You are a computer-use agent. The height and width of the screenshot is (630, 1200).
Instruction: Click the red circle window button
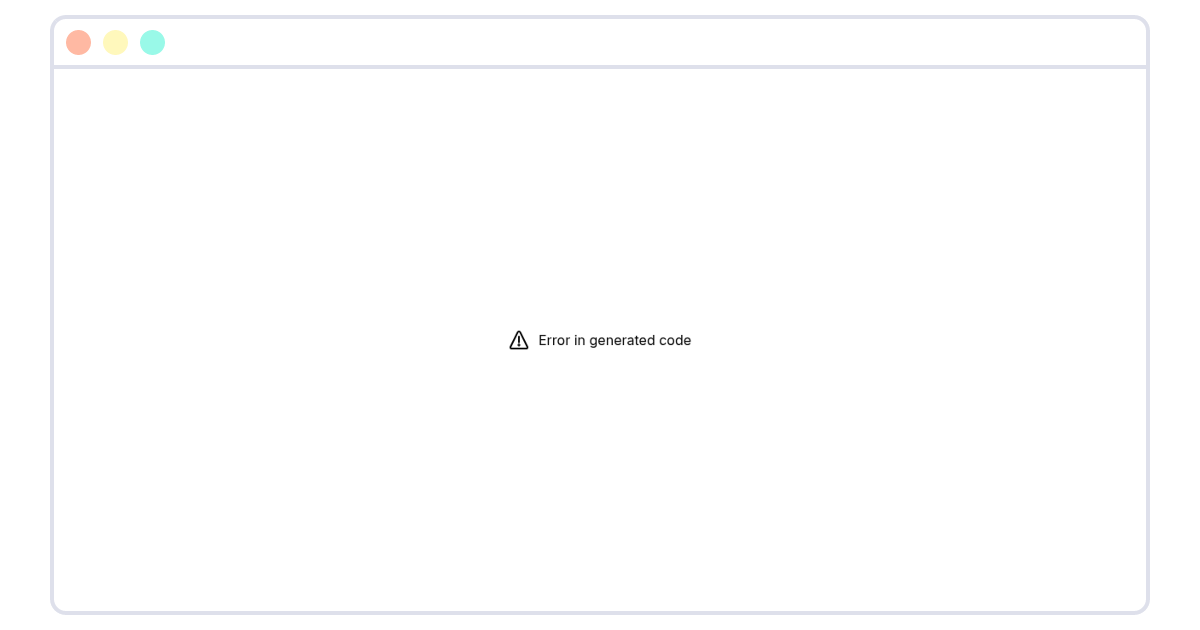coord(78,42)
